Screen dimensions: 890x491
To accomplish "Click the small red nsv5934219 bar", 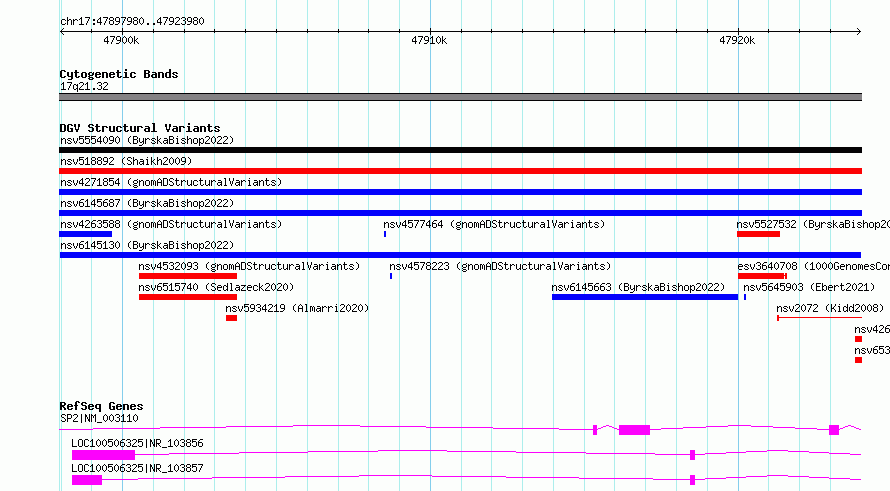I will point(231,318).
